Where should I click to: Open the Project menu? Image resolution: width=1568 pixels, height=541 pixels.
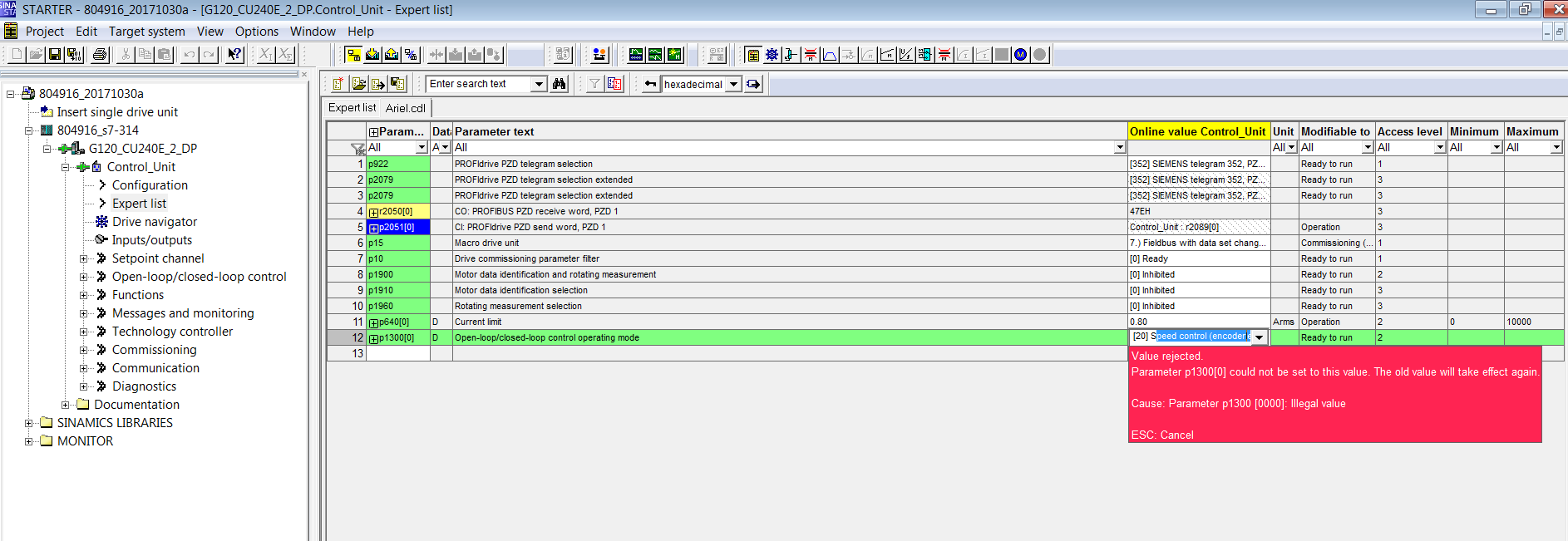[45, 32]
